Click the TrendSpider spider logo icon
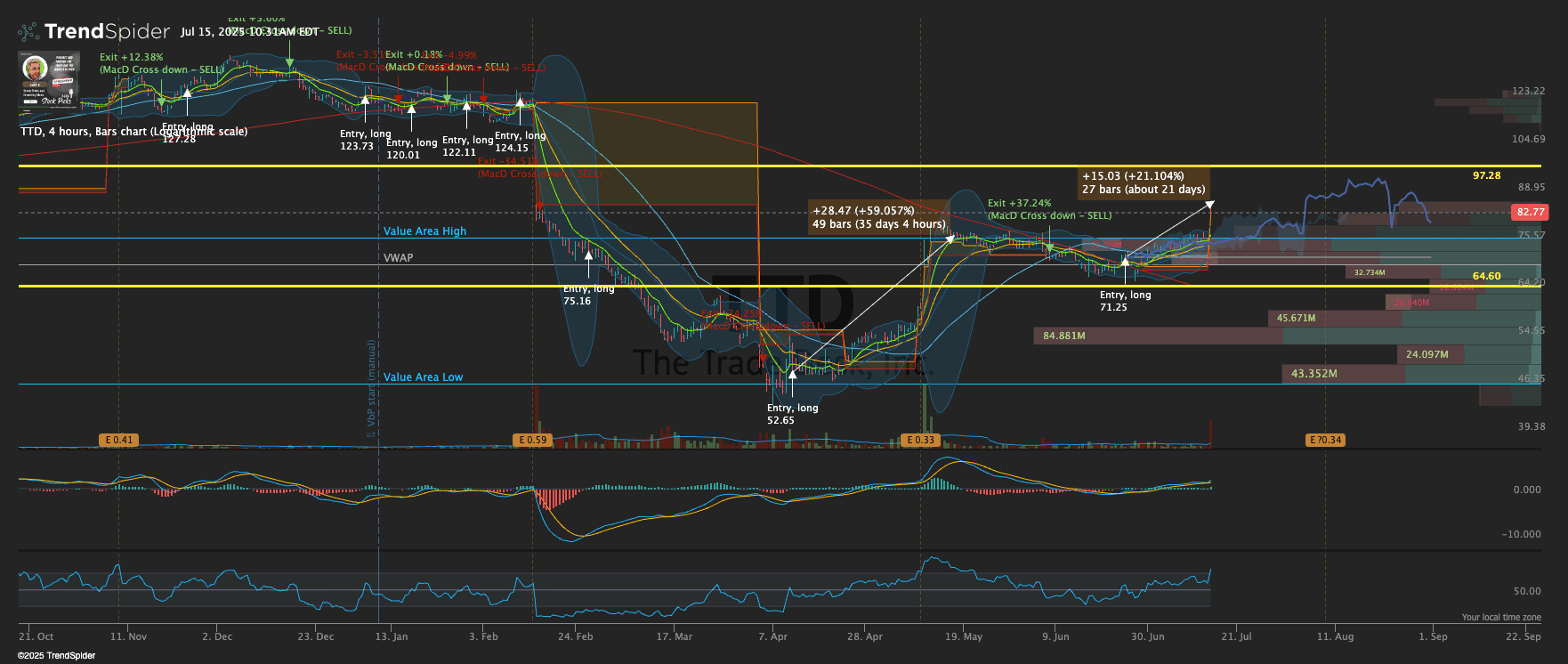 point(28,32)
